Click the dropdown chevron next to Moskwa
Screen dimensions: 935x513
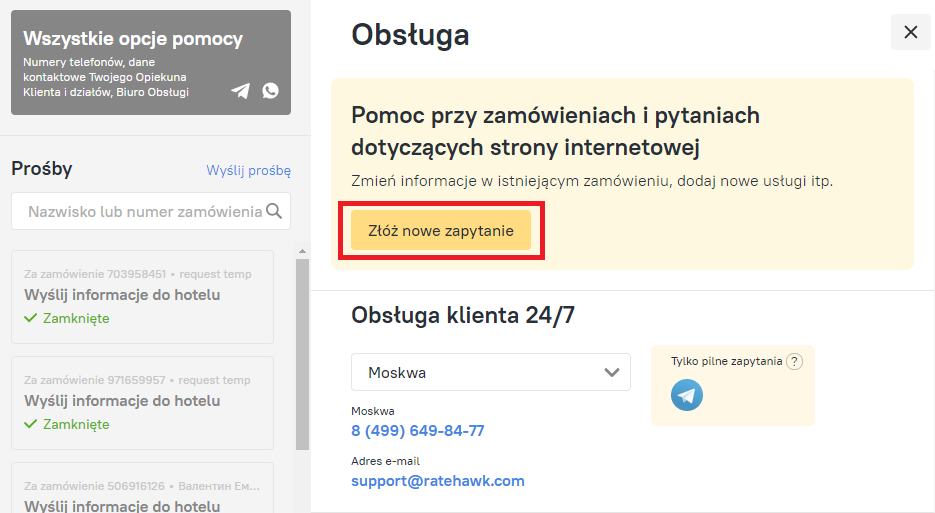click(x=612, y=372)
